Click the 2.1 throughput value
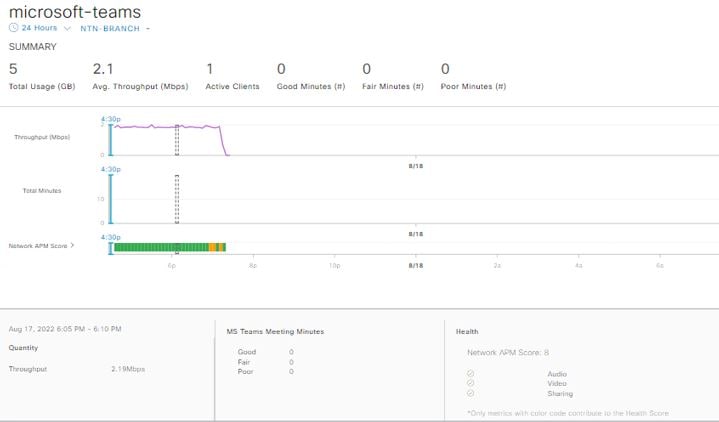This screenshot has height=422, width=719. point(103,69)
